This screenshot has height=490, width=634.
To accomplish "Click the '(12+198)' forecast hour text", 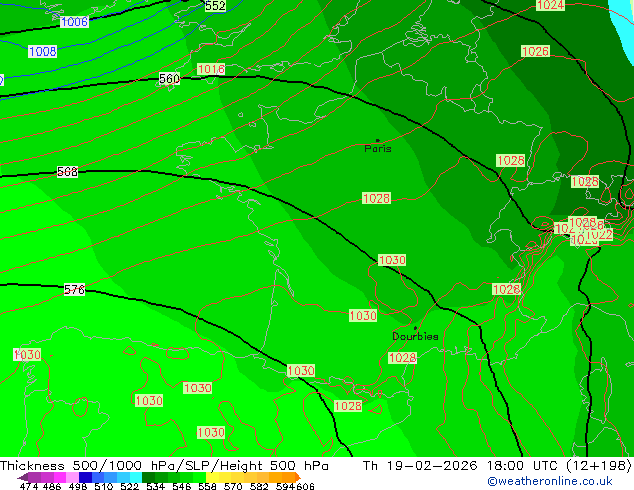I will (x=598, y=466).
